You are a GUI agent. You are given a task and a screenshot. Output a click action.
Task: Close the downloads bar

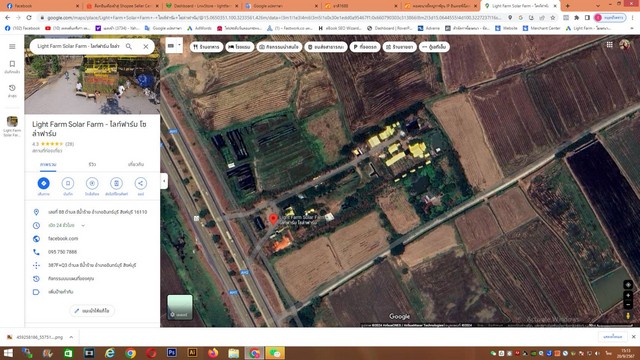point(633,337)
